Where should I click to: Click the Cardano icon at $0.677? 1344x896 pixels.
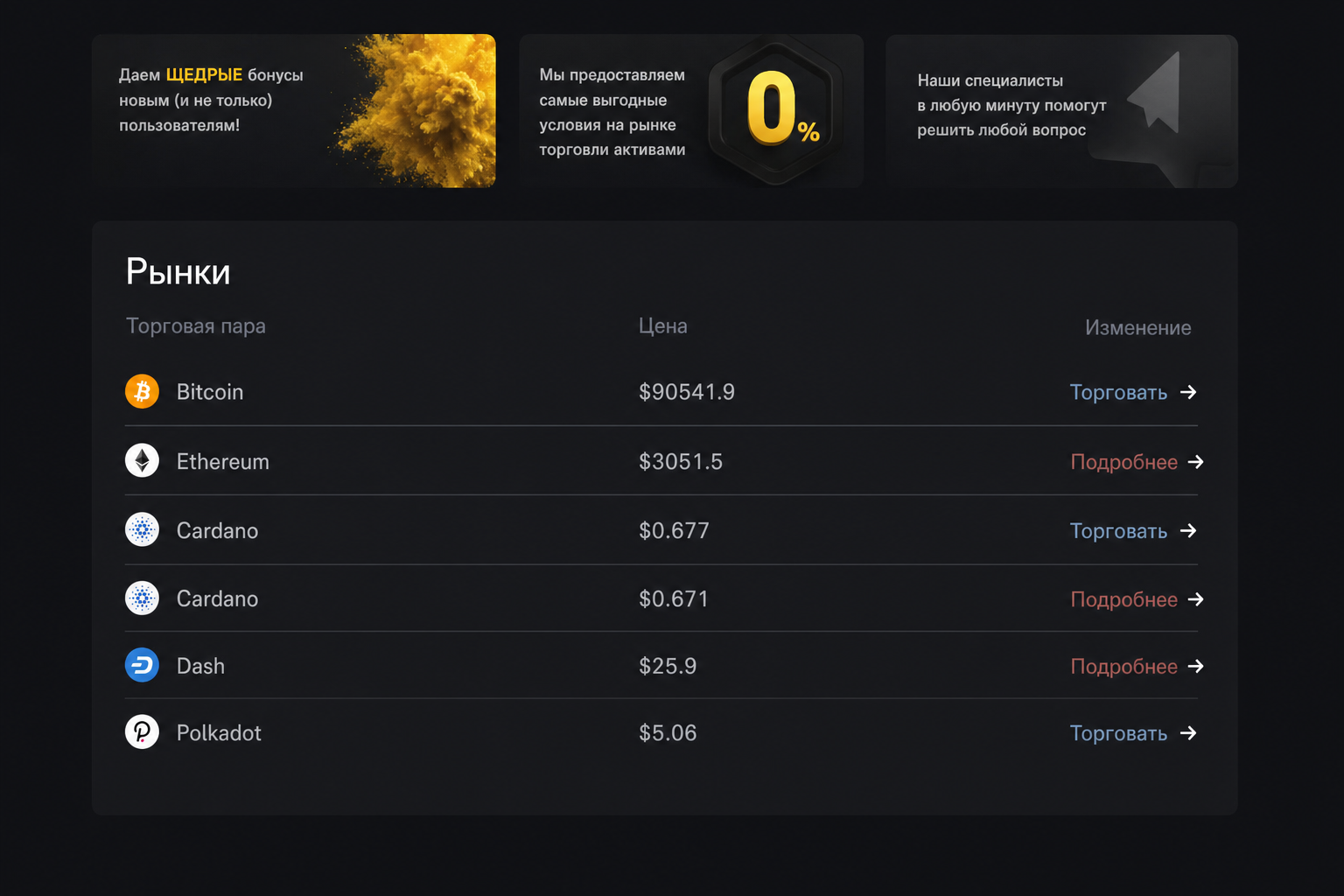click(142, 529)
